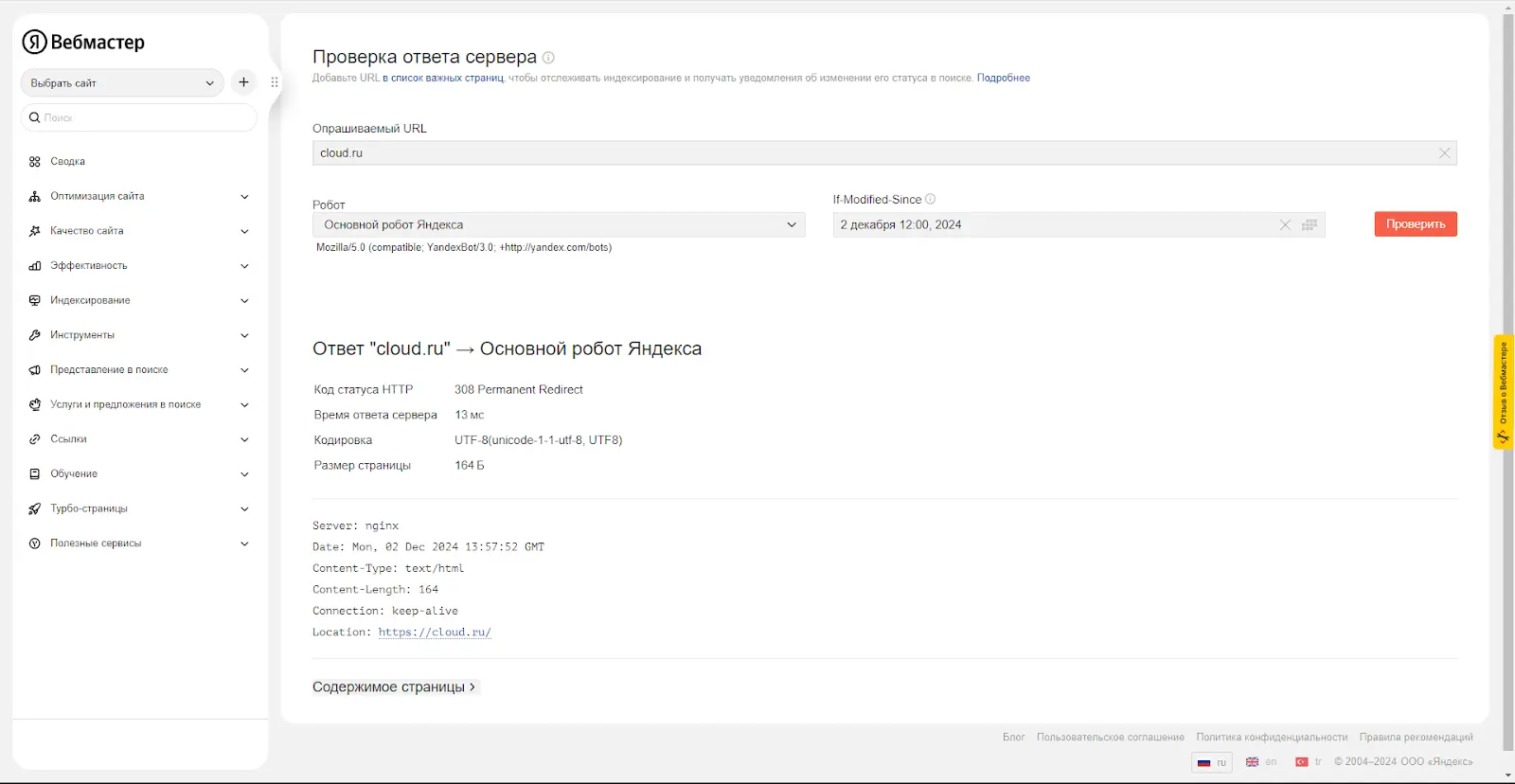This screenshot has height=784, width=1515.
Task: Switch the language to Russian (ru flag)
Action: (x=1211, y=762)
